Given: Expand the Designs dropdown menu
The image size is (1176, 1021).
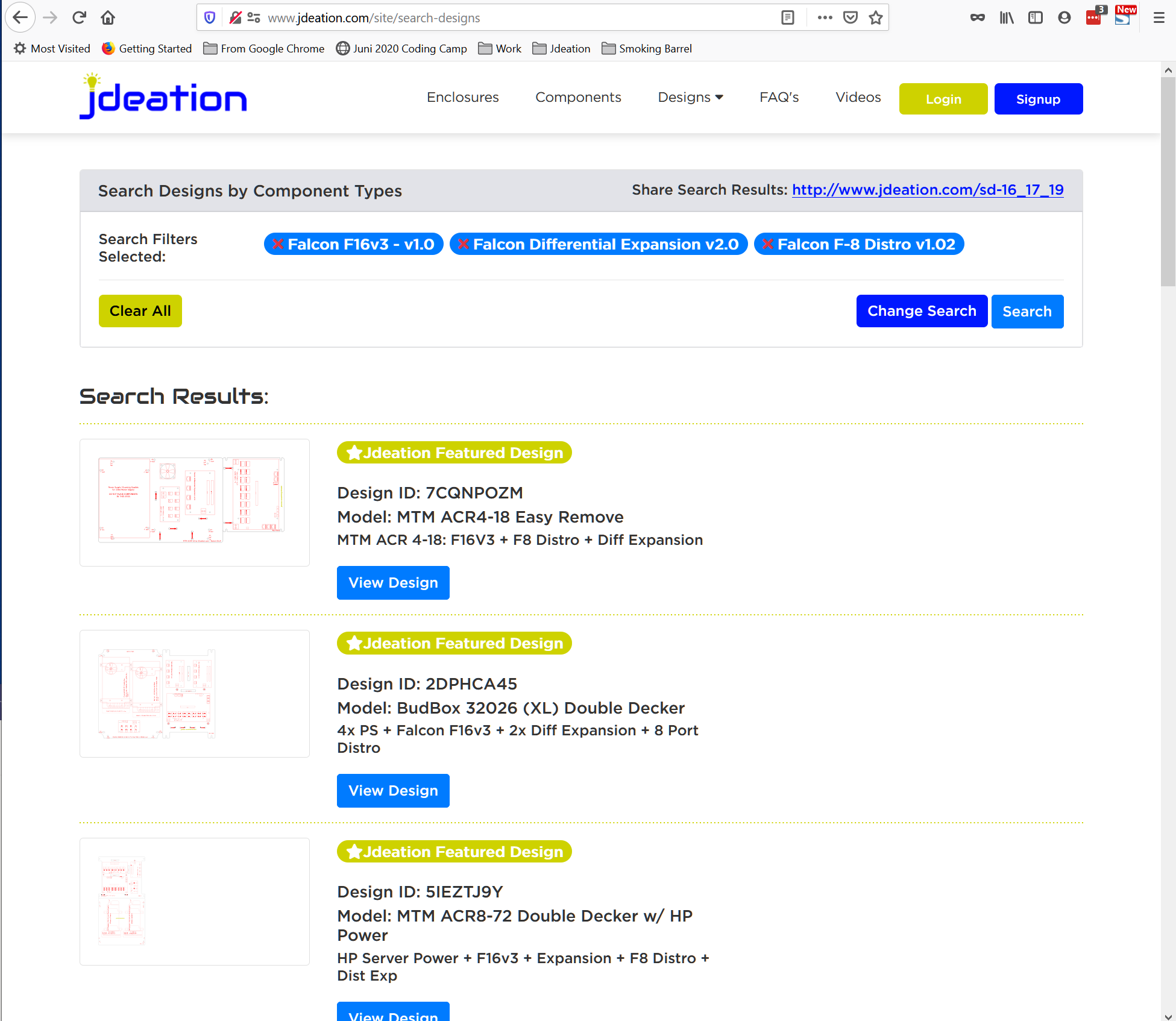Looking at the screenshot, I should point(690,97).
